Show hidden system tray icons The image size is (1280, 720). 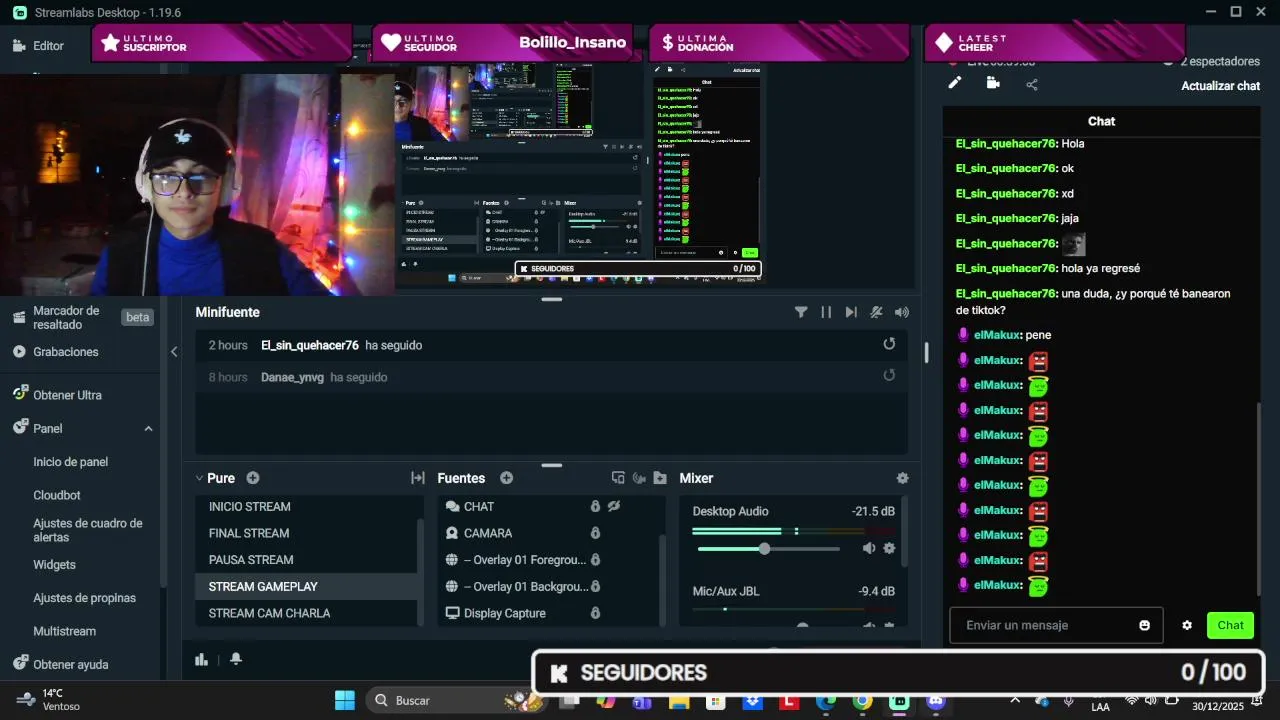(x=1015, y=700)
